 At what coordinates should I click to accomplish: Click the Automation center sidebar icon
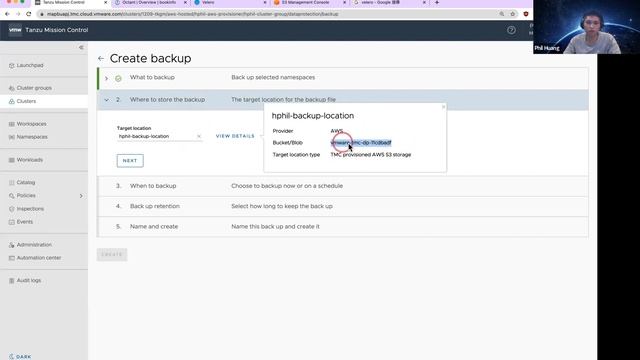tap(11, 258)
